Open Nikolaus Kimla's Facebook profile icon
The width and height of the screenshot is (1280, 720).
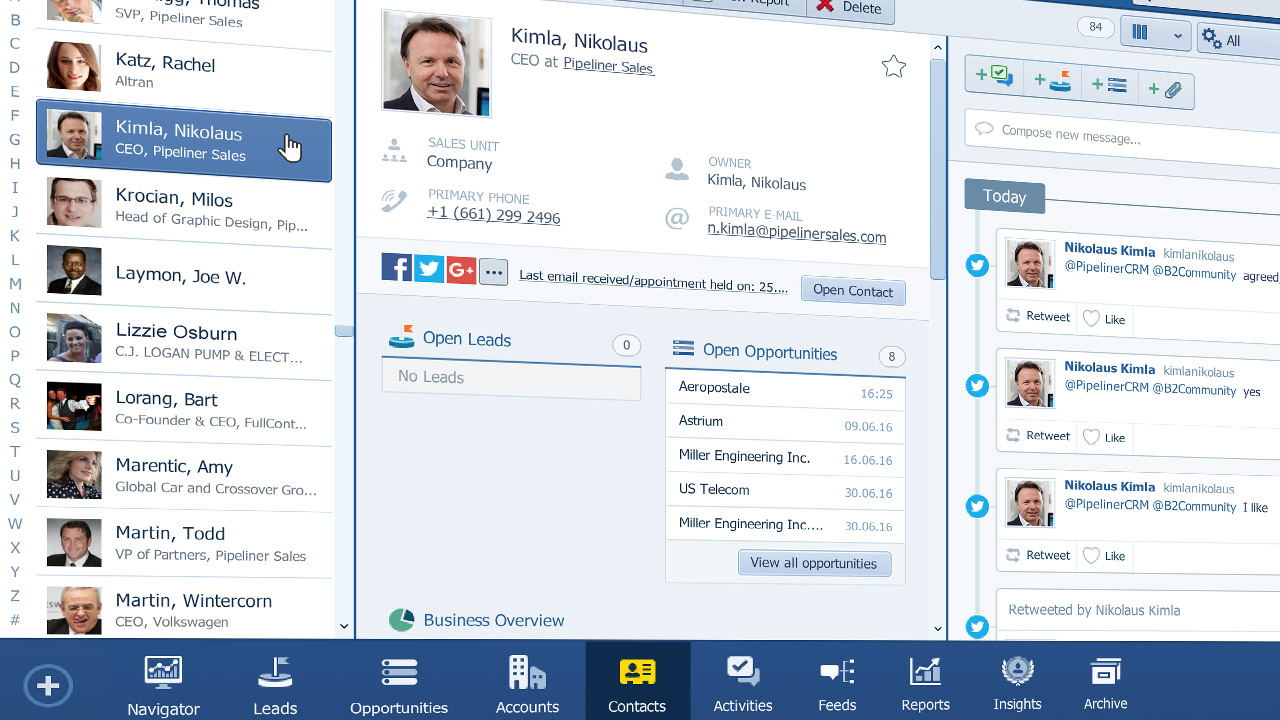click(396, 267)
